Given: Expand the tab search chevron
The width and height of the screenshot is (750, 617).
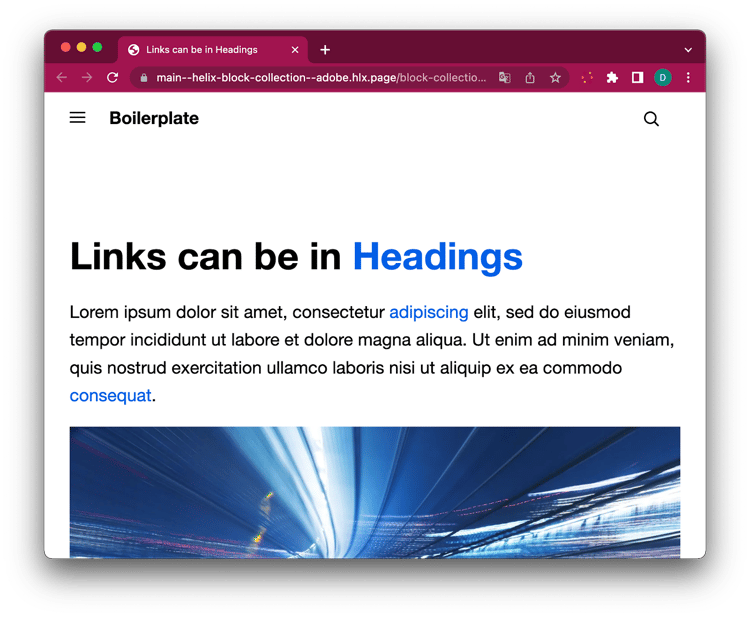Looking at the screenshot, I should click(x=688, y=50).
